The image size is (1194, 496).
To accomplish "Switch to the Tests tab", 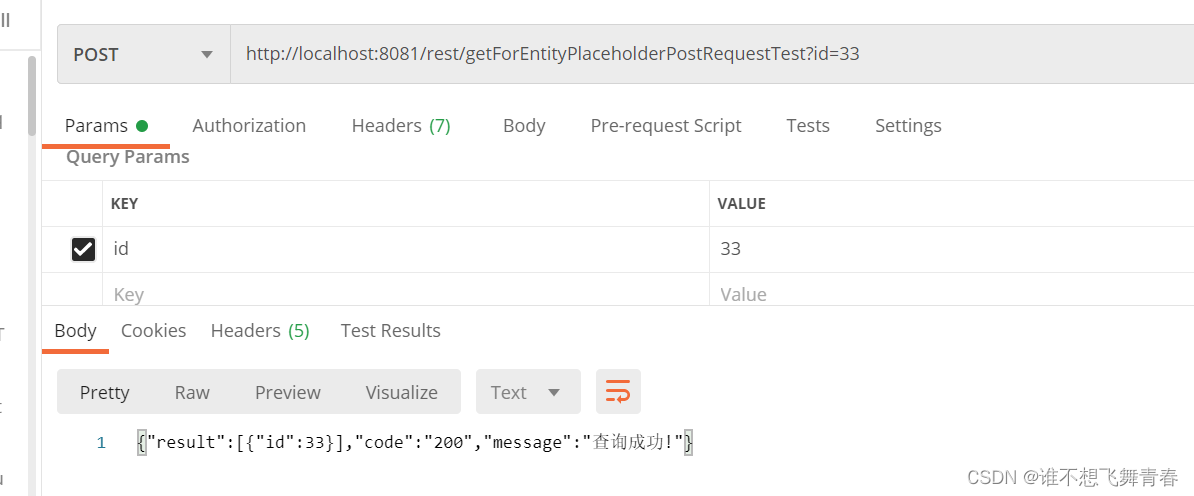I will coord(808,126).
